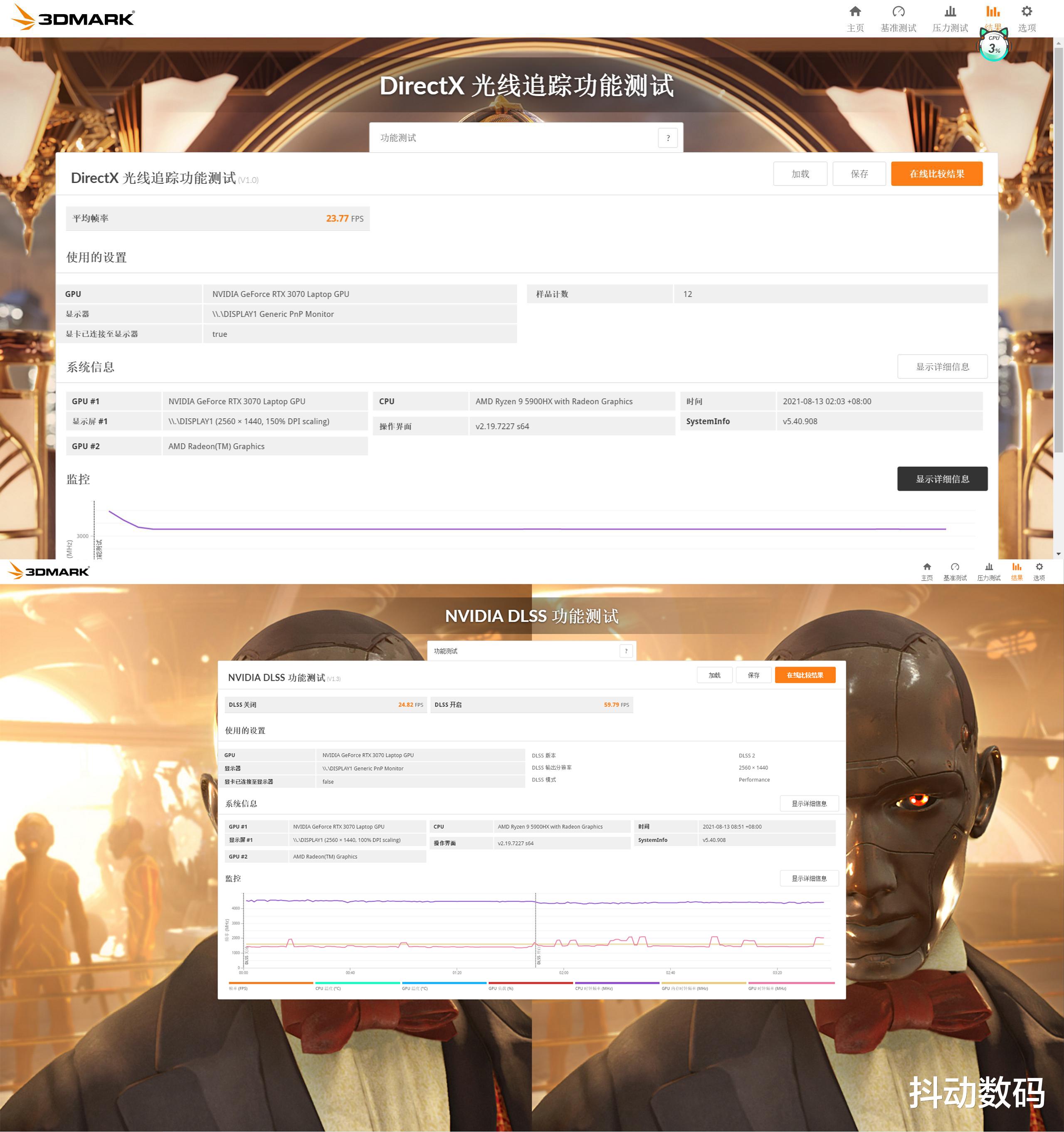The height and width of the screenshot is (1132, 1064).
Task: Click the 3DMark logo in the top window
Action: (73, 17)
